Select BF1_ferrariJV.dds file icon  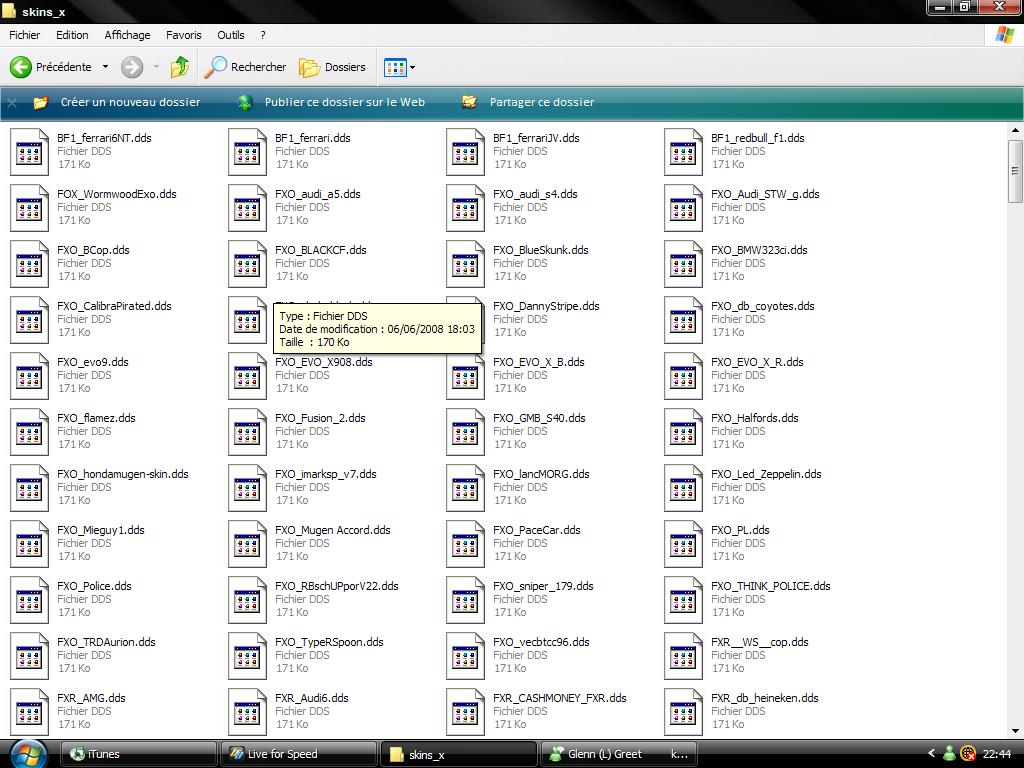pos(466,152)
